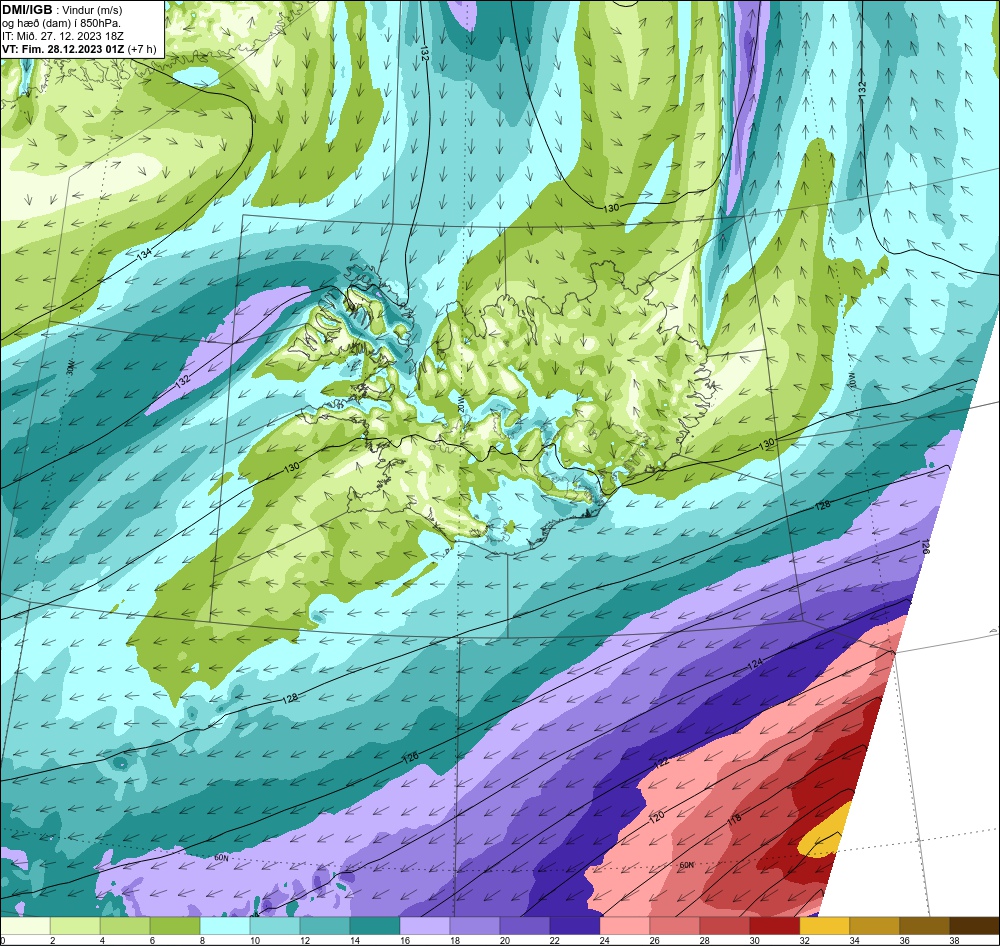Click the "IT: Mið. 27. 12. 2023 18Z" line
Screen dimensions: 1000x946
(x=63, y=36)
